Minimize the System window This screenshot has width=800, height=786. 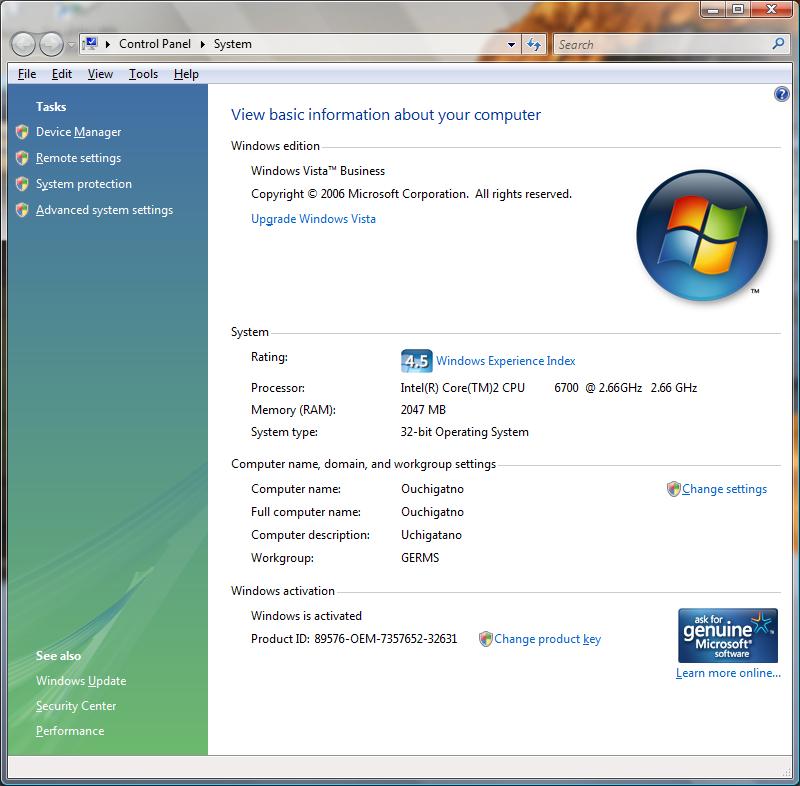(x=714, y=9)
